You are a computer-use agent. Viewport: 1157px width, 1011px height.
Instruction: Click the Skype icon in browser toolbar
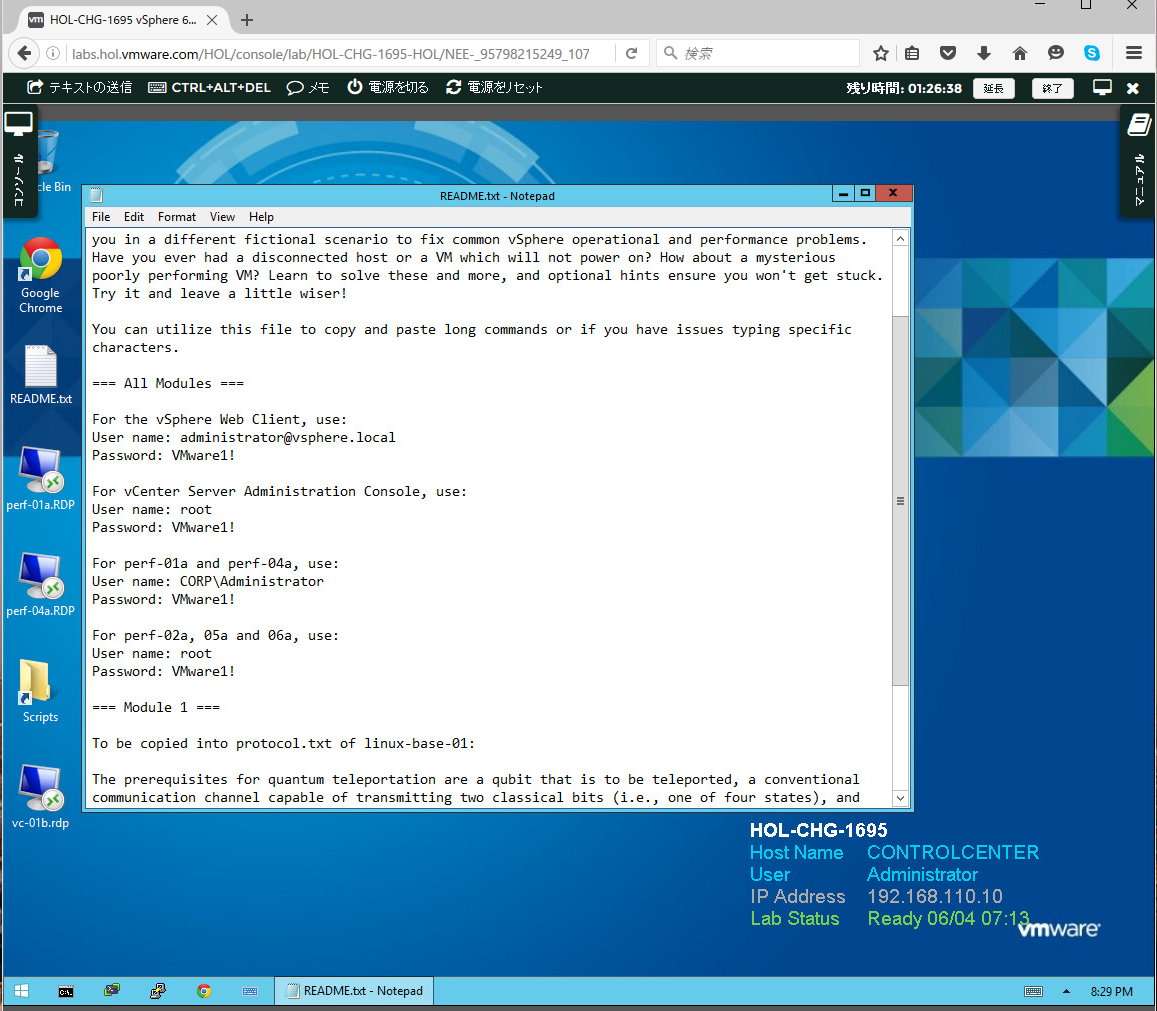[1092, 53]
